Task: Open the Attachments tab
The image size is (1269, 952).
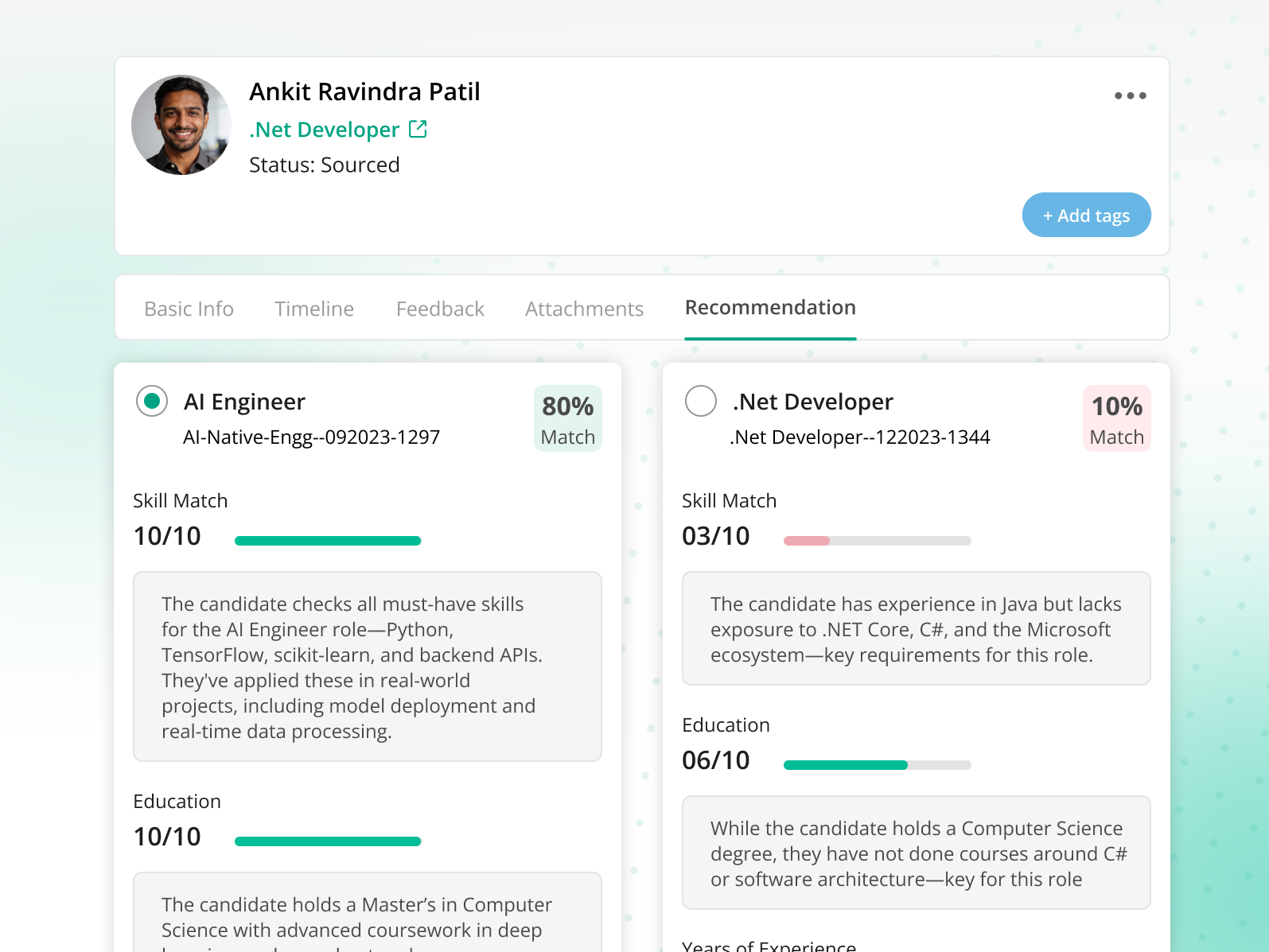Action: click(584, 309)
